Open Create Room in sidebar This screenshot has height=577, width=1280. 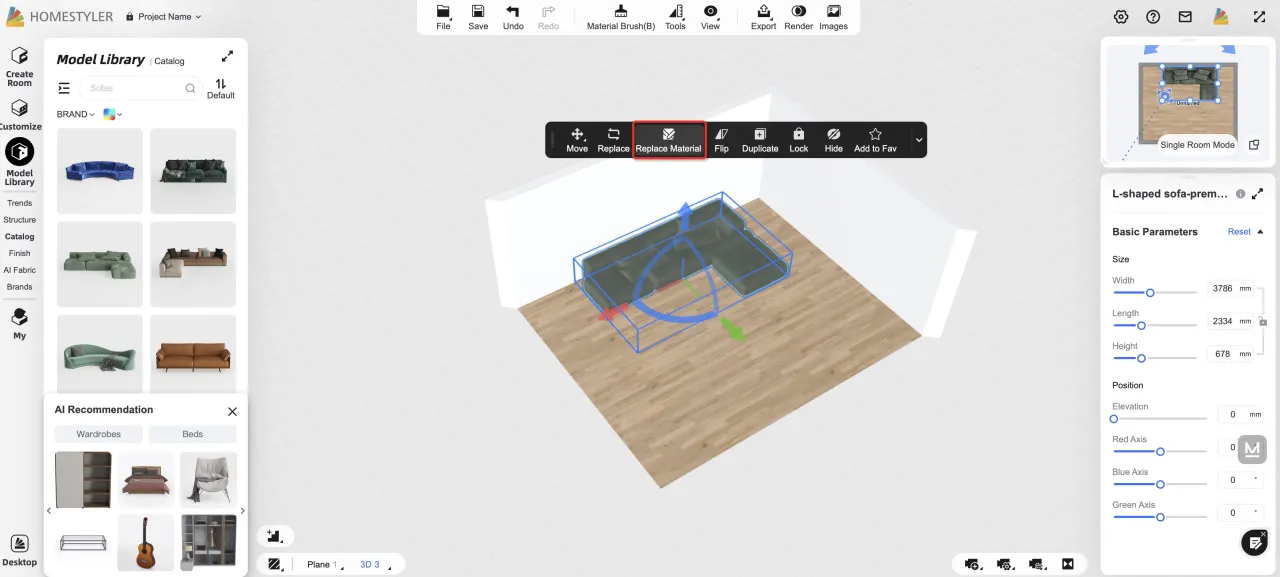pos(19,66)
